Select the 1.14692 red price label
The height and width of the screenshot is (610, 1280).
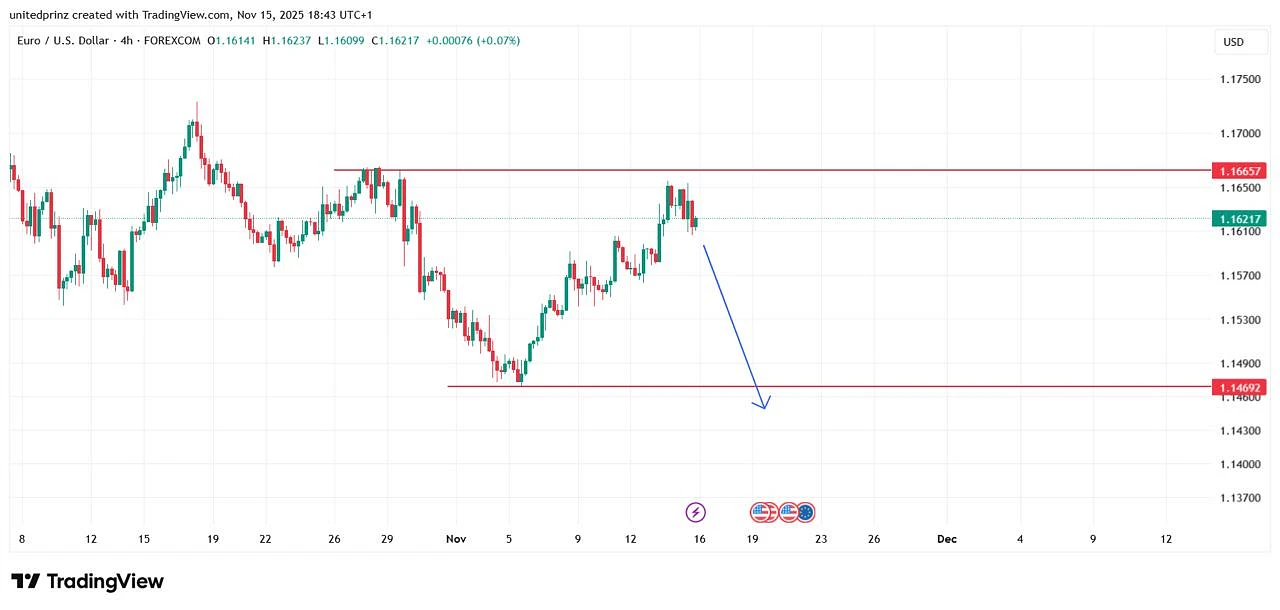click(1238, 387)
